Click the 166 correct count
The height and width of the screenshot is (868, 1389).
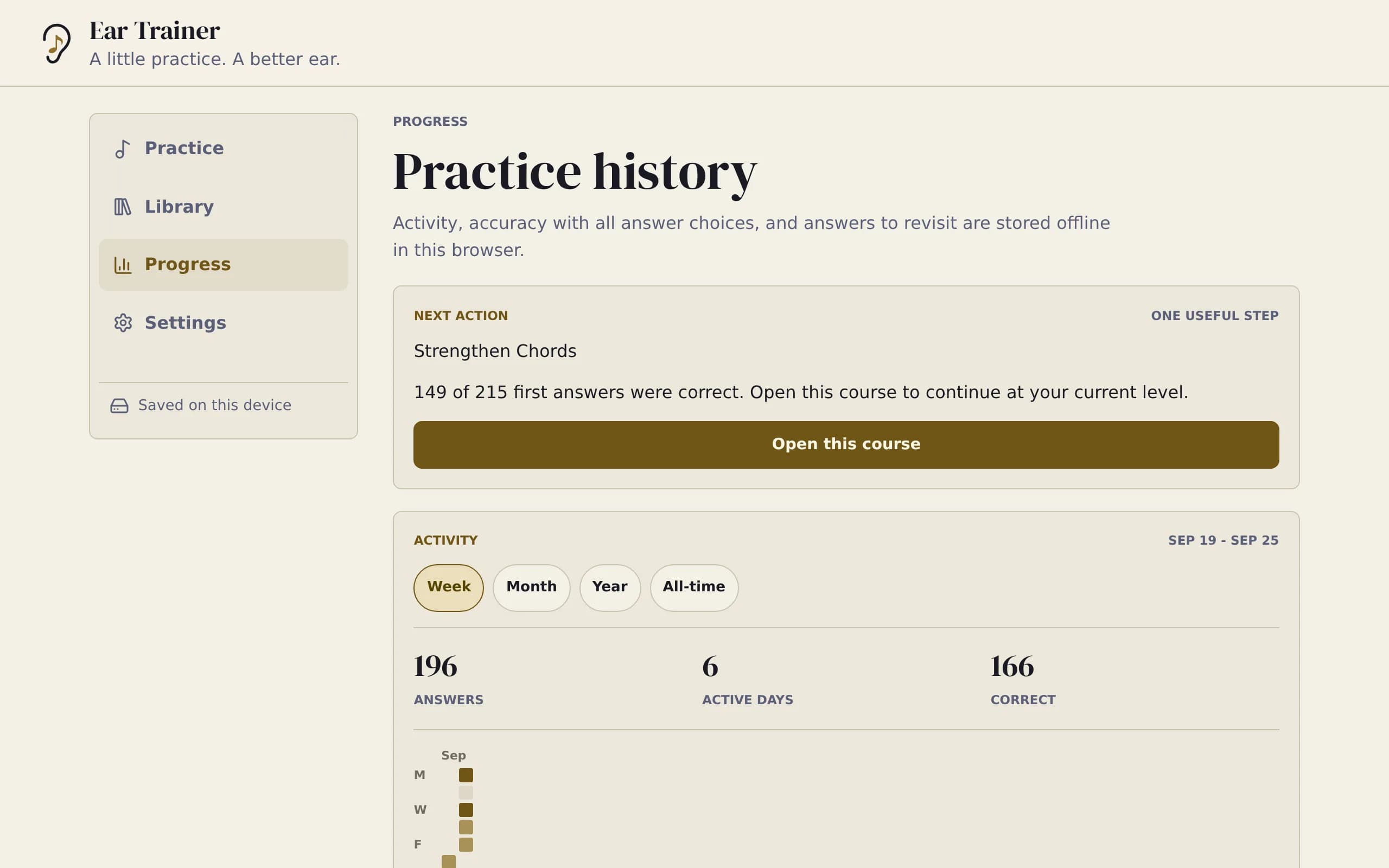click(1012, 667)
